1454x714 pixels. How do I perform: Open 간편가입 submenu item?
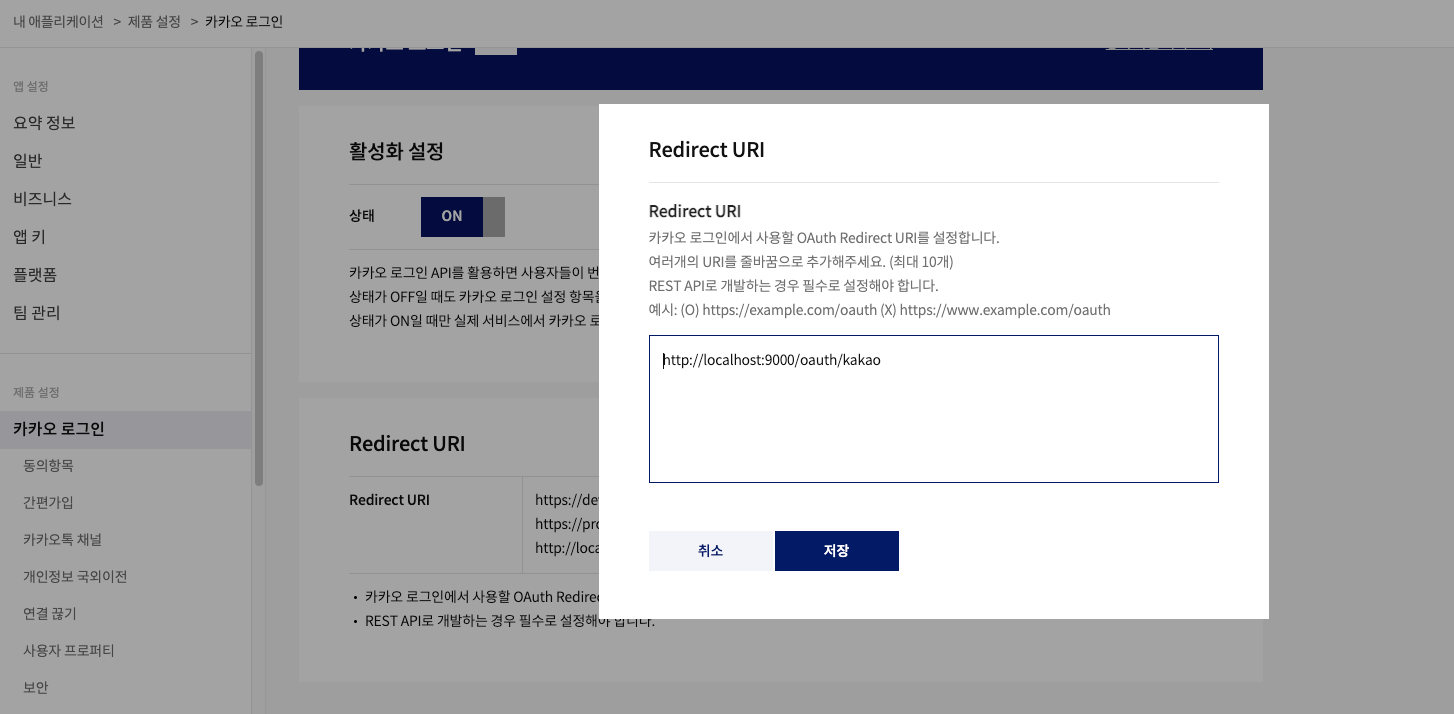[48, 503]
